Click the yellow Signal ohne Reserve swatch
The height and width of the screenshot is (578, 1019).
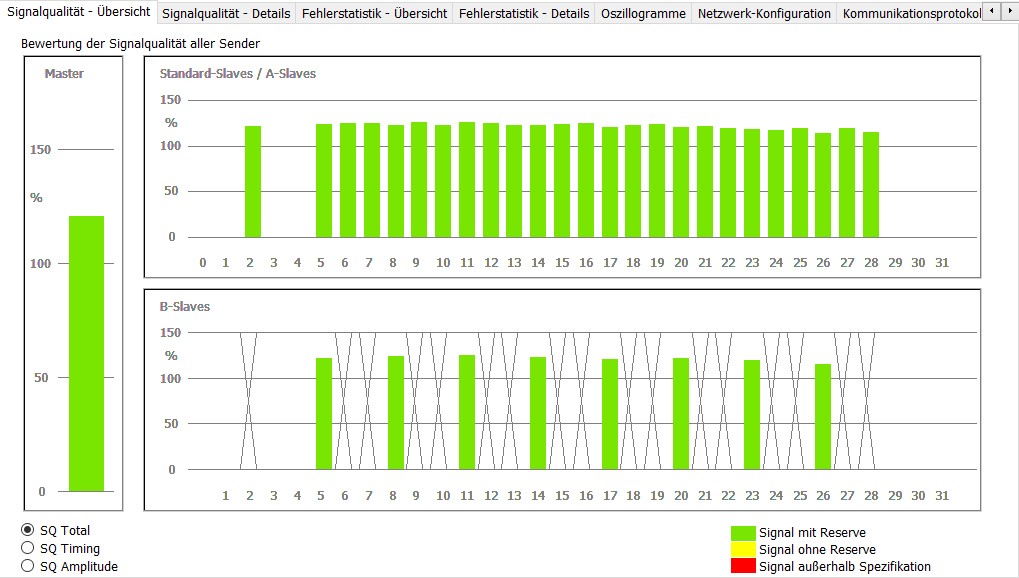click(x=743, y=549)
